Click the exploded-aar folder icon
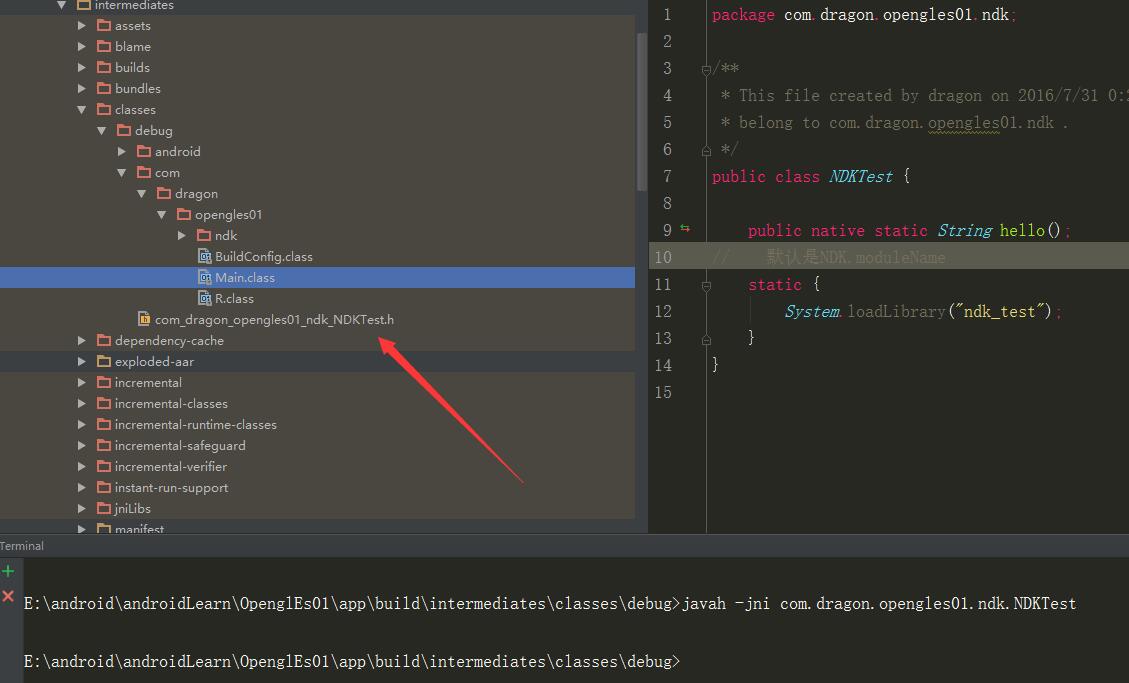 coord(104,361)
